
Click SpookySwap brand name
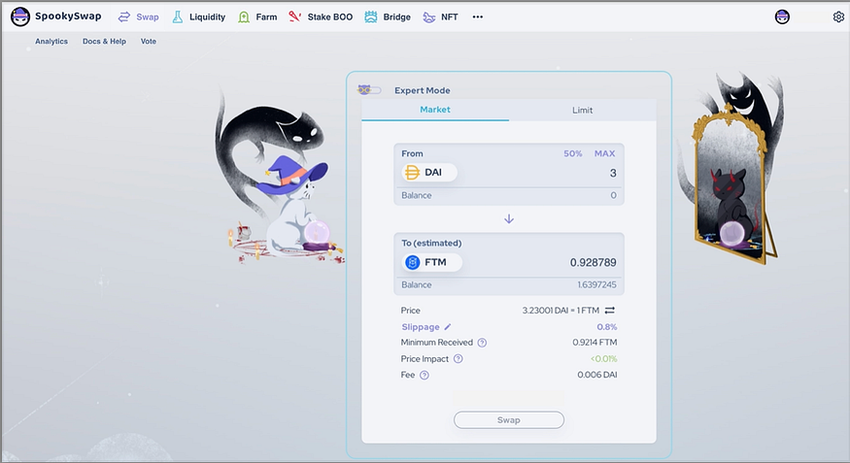[68, 16]
